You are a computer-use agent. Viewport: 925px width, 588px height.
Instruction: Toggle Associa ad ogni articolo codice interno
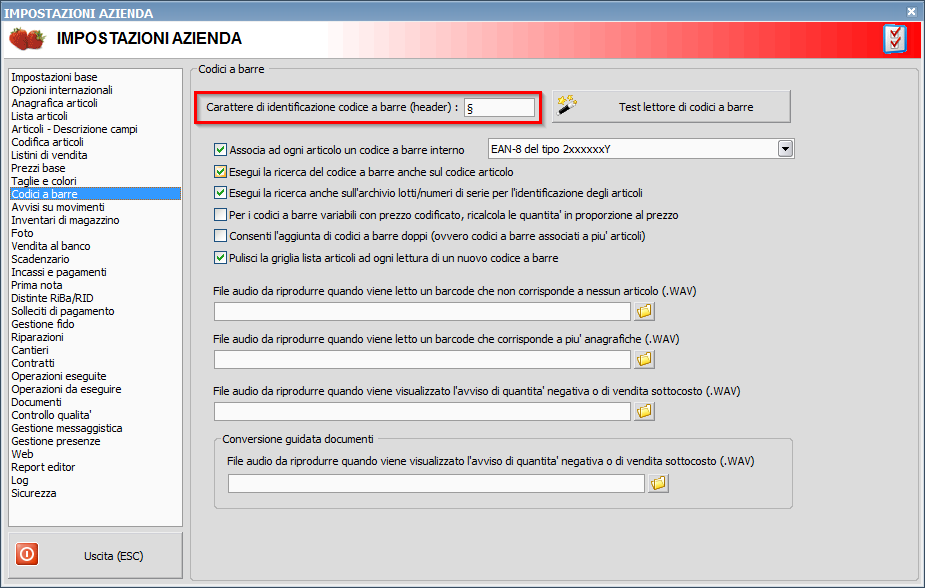[220, 150]
